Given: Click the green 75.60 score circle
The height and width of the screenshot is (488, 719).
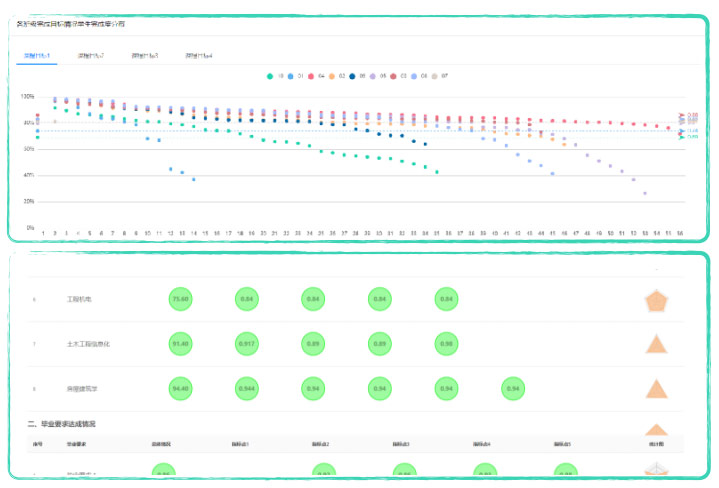Looking at the screenshot, I should tap(181, 299).
